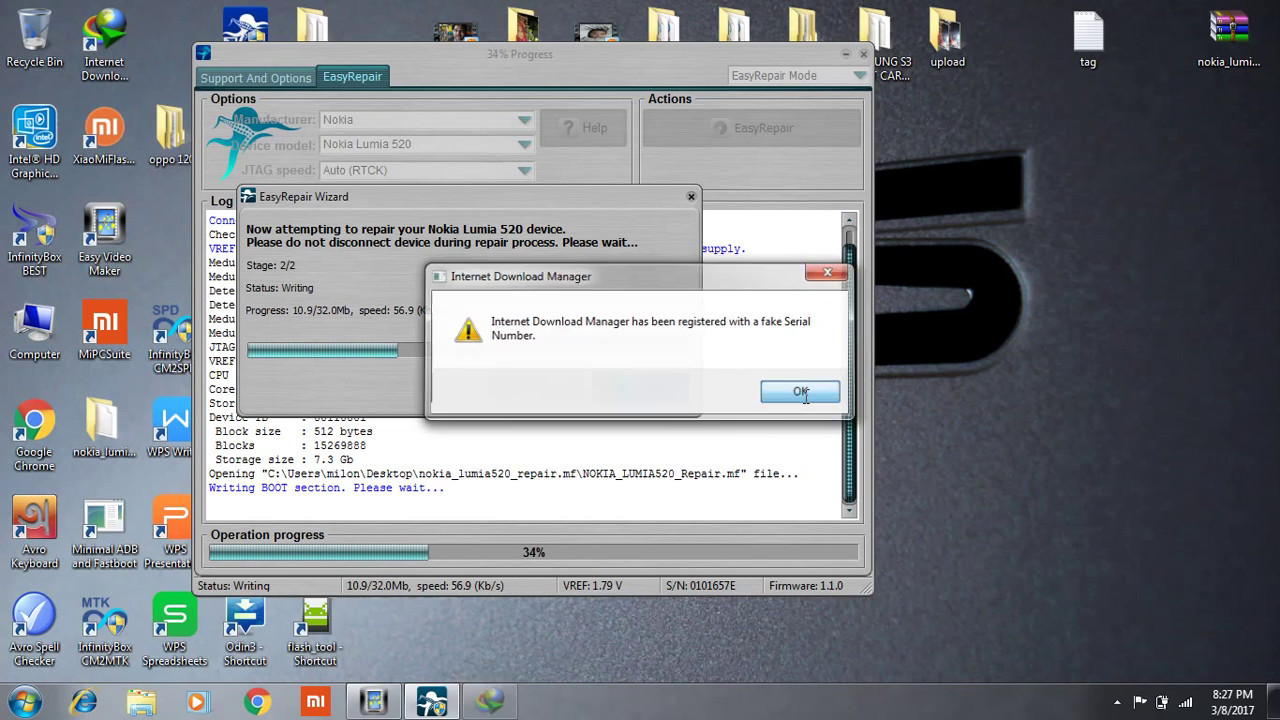
Task: Open WPS Spreadsheets desktop icon
Action: pos(174,630)
